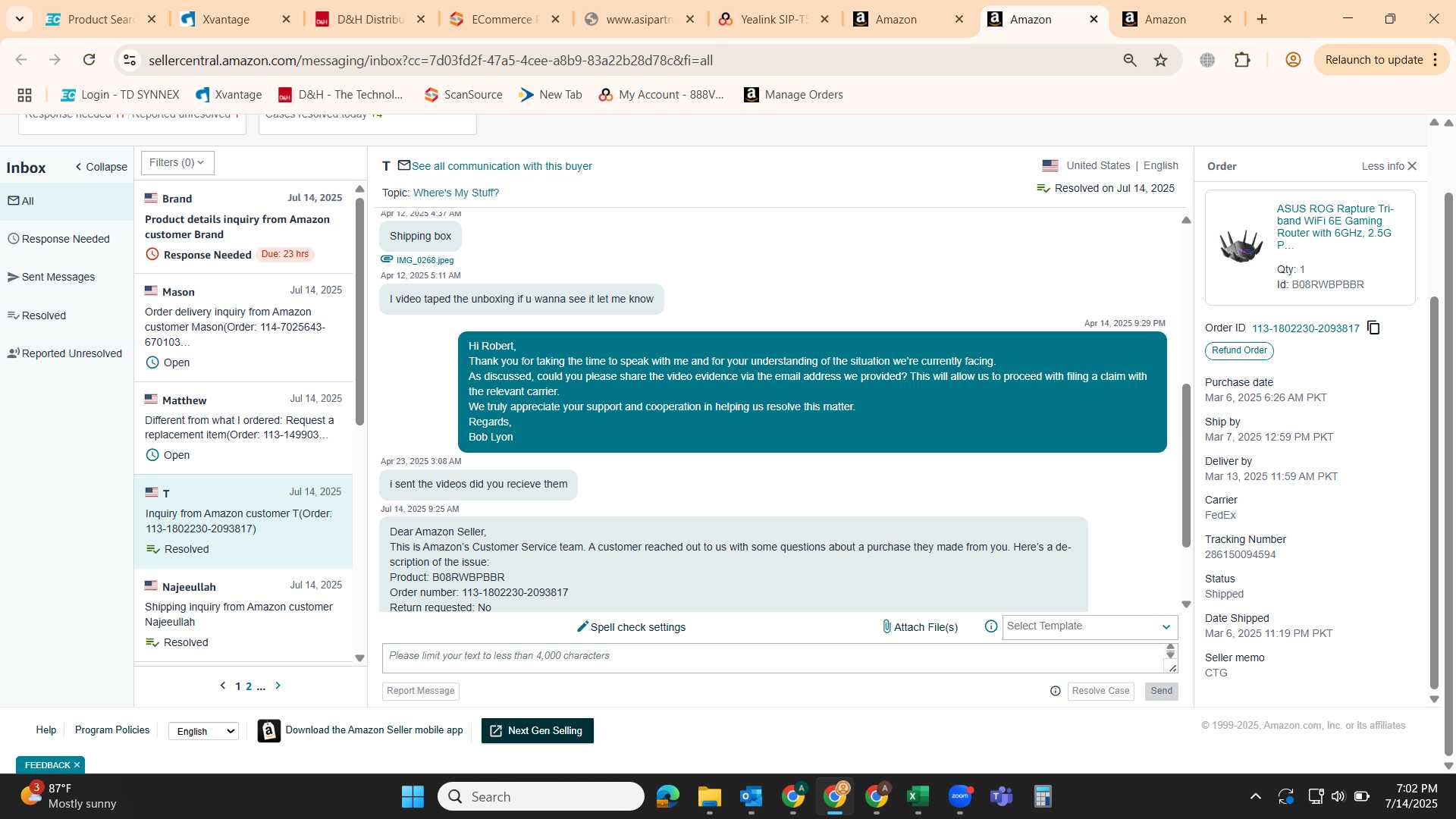Open Calculator from the taskbar
The image size is (1456, 819).
coord(1043,796)
